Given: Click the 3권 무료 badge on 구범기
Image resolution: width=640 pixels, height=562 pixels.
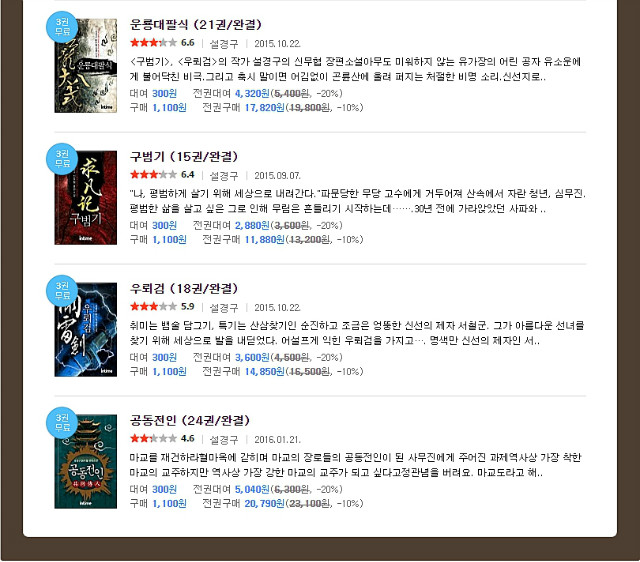Looking at the screenshot, I should pos(62,159).
